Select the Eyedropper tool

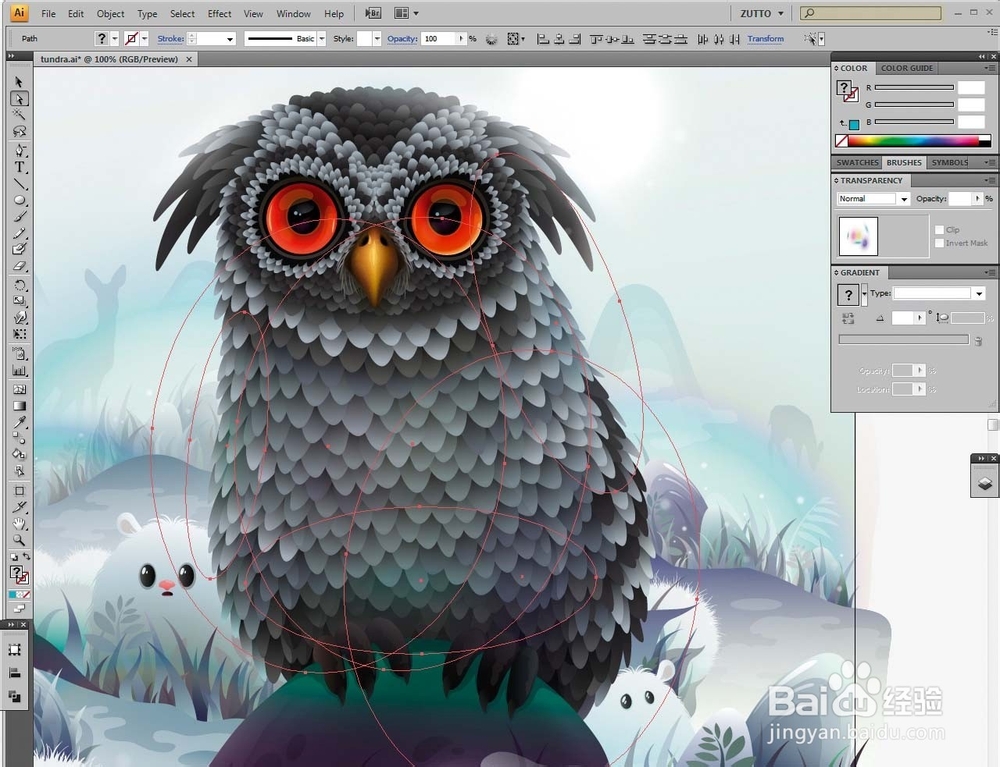click(19, 422)
